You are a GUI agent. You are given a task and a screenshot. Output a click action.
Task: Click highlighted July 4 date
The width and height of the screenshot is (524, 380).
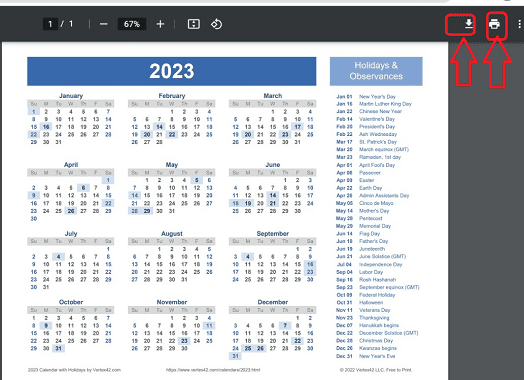[x=58, y=257]
